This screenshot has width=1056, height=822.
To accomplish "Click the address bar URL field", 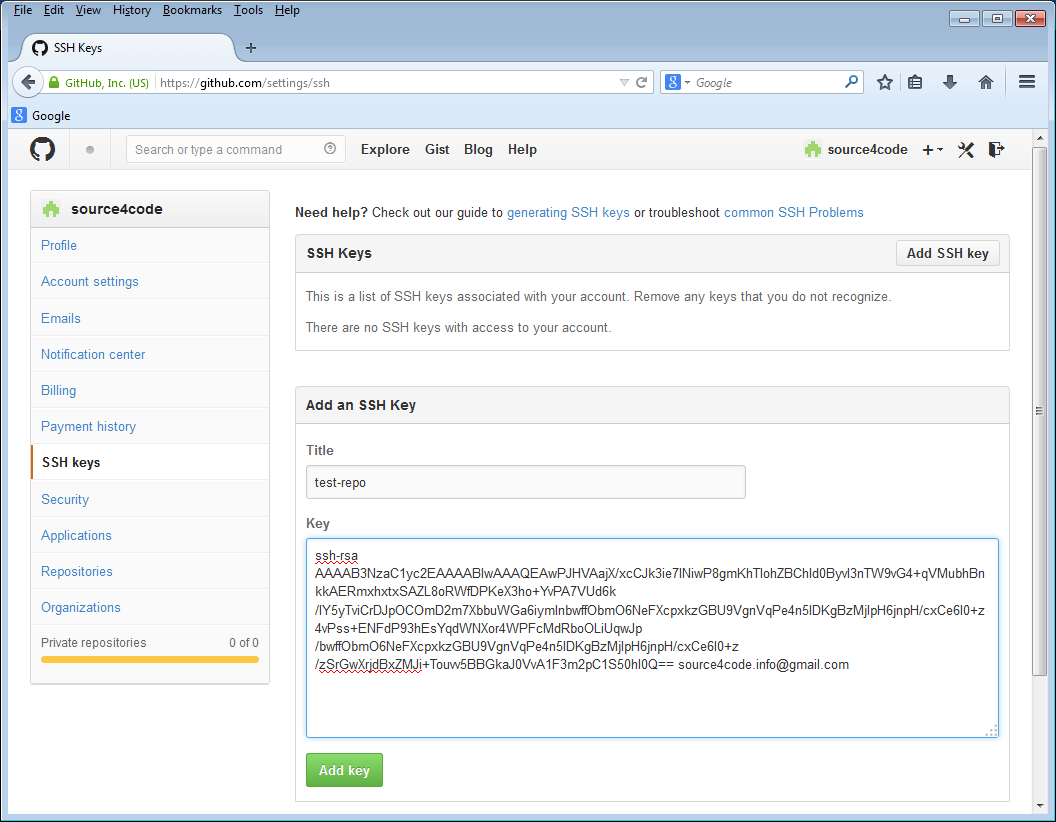I will click(x=385, y=83).
